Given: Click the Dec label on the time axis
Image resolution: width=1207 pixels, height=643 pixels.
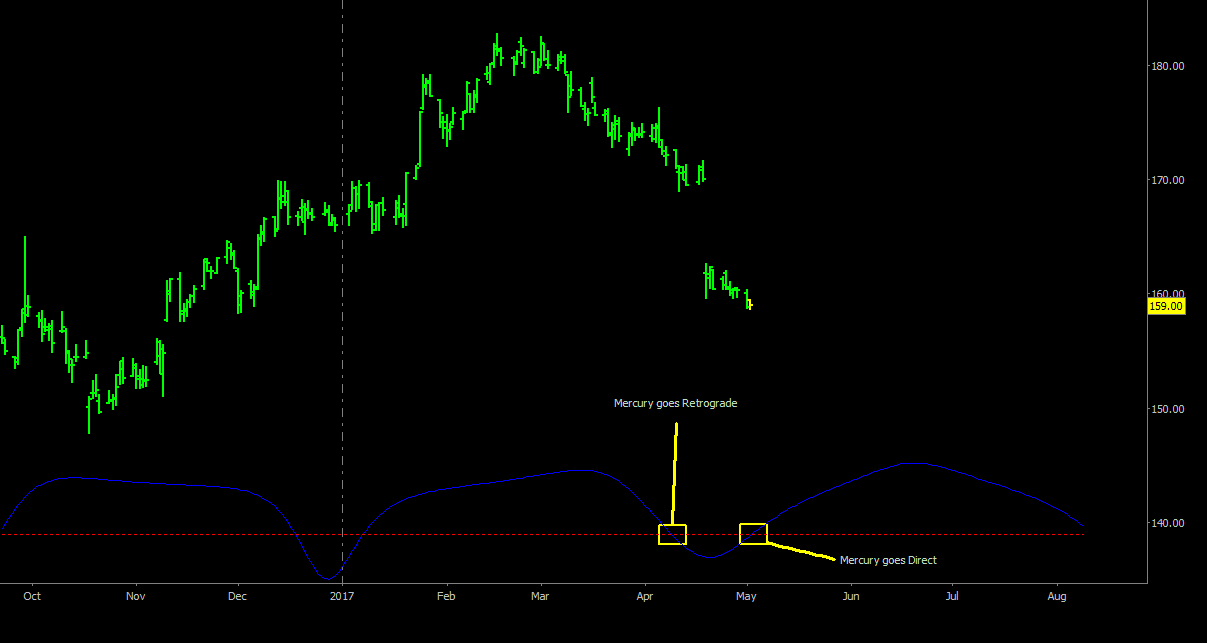Looking at the screenshot, I should (x=238, y=596).
